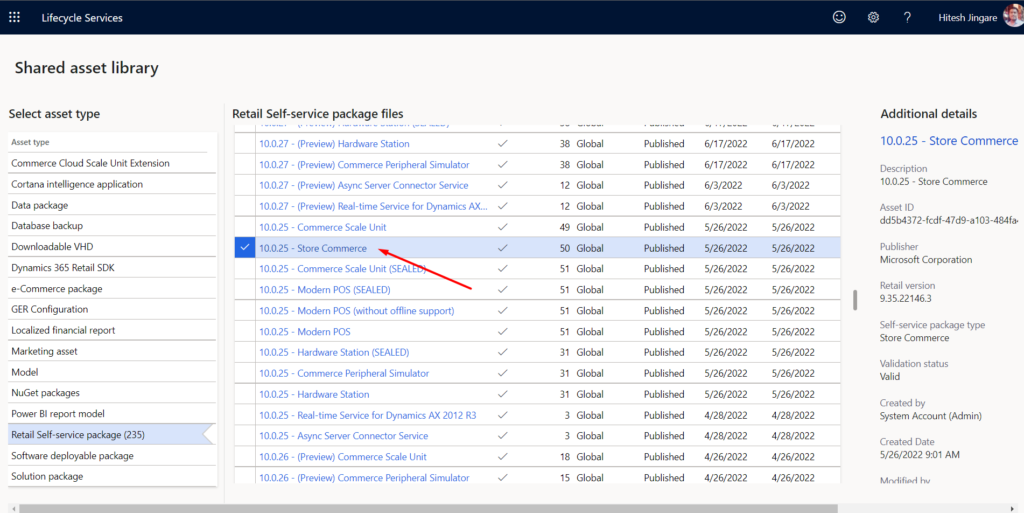1024x513 pixels.
Task: Select Dynamics 365 Retail SDK asset type
Action: (x=112, y=268)
